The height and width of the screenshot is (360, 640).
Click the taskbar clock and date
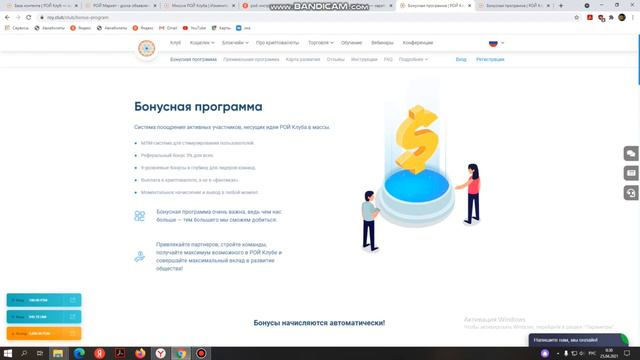coord(609,353)
